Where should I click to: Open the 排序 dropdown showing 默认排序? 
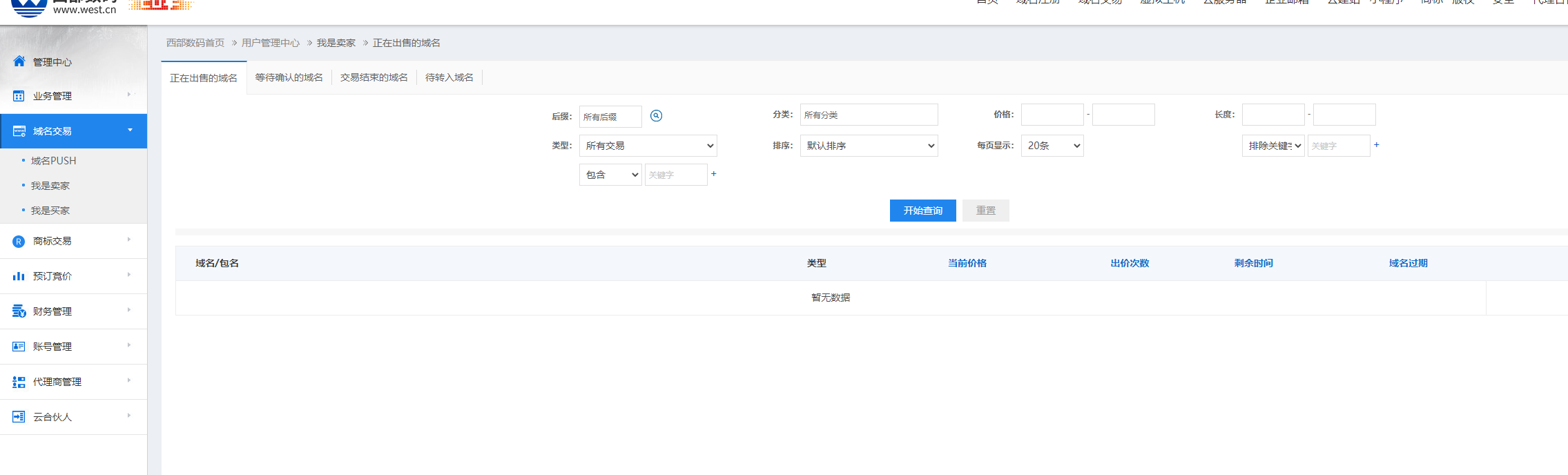coord(869,146)
